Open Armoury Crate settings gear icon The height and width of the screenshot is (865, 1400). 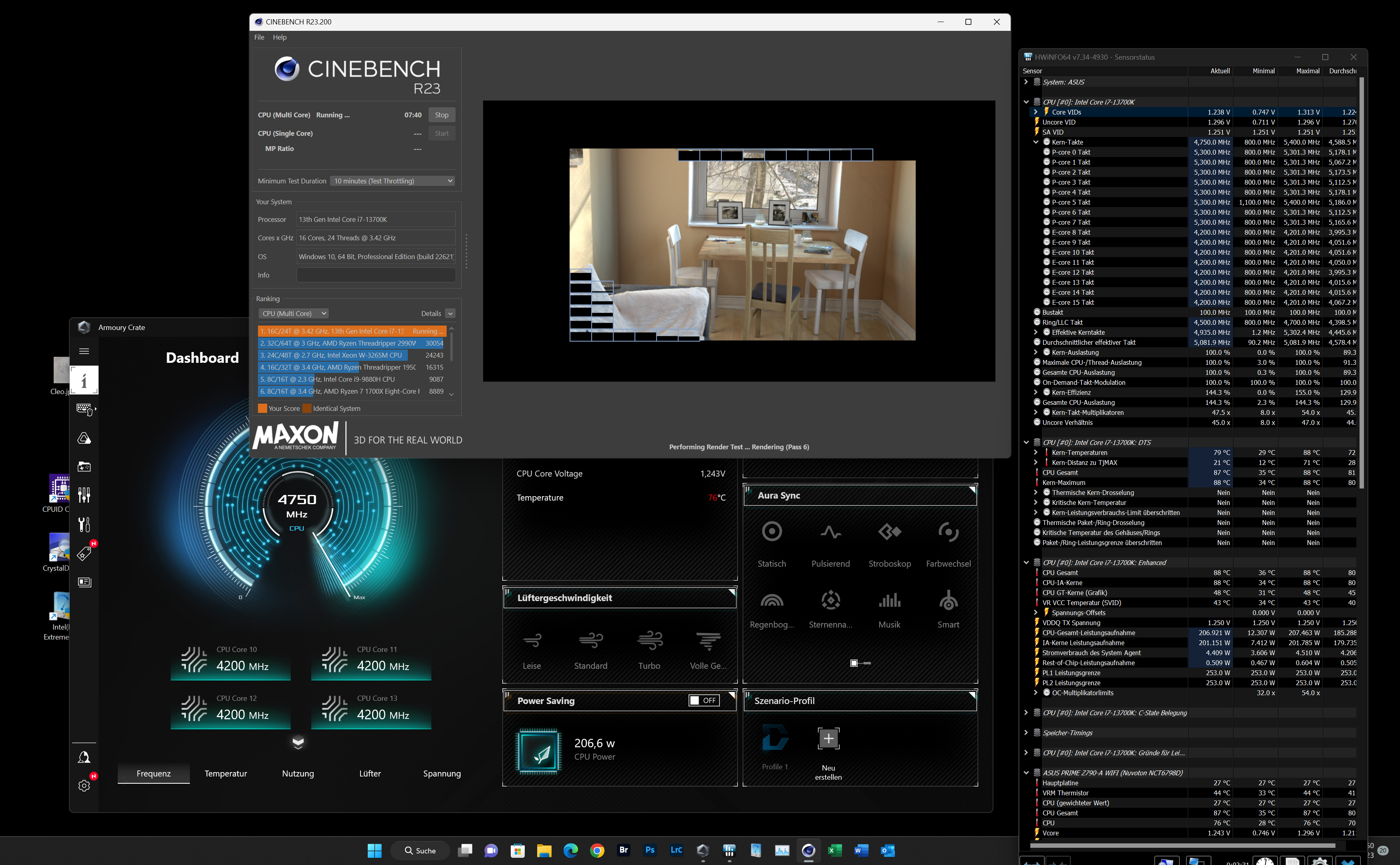(84, 785)
